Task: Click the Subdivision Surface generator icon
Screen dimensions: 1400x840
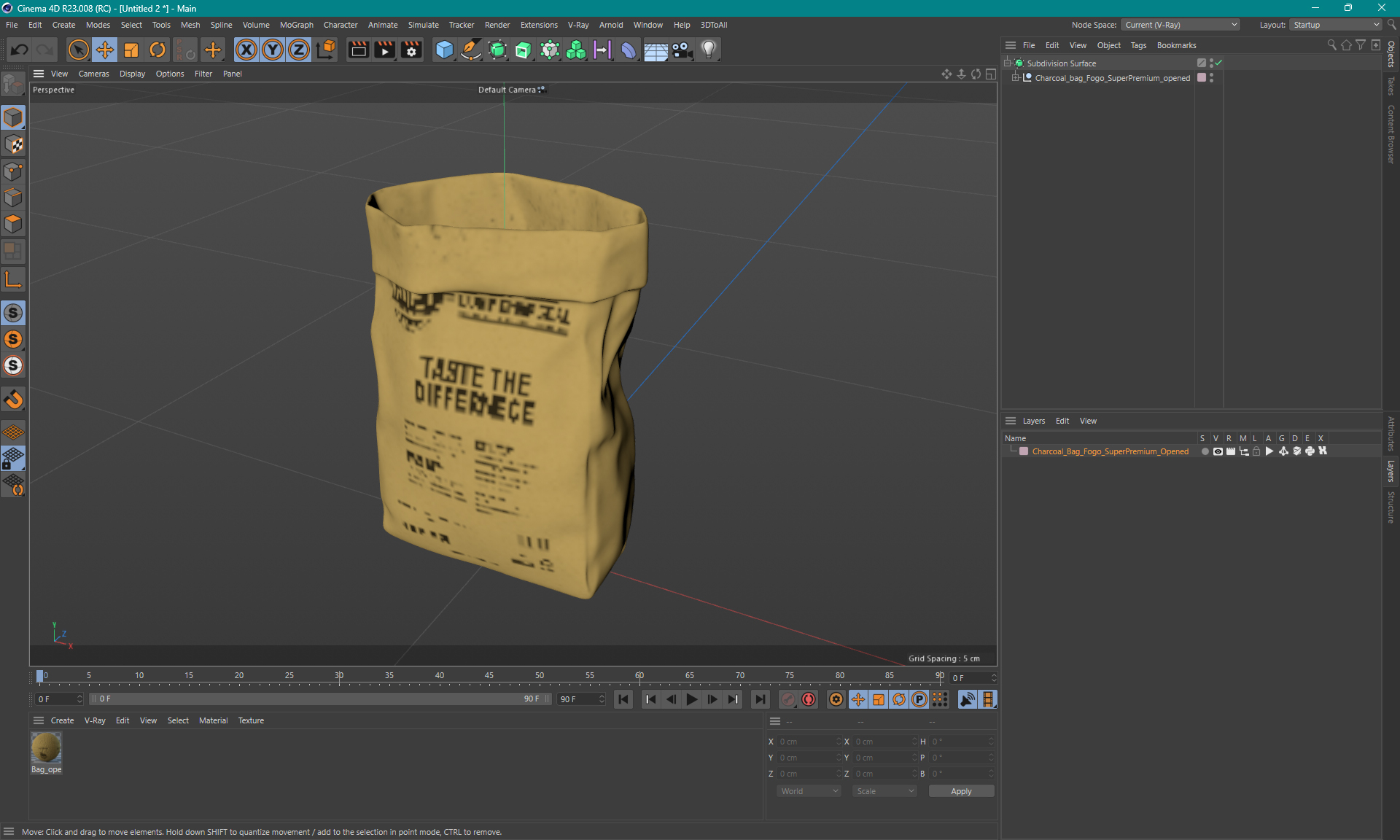Action: (x=498, y=50)
